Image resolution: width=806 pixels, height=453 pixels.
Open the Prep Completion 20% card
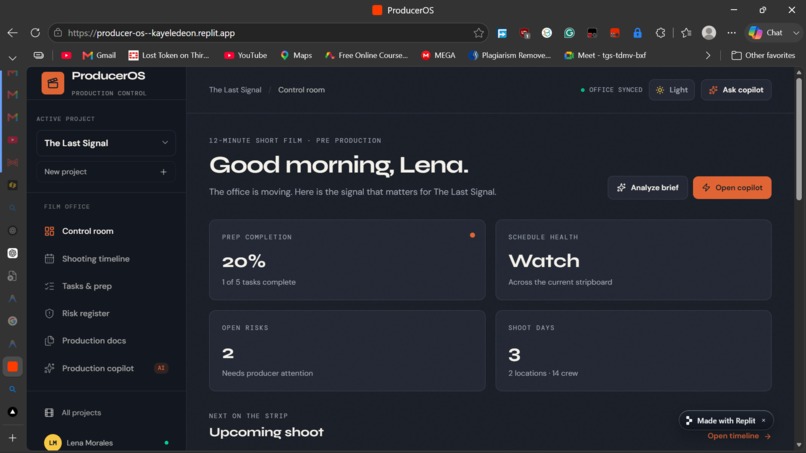coord(347,260)
